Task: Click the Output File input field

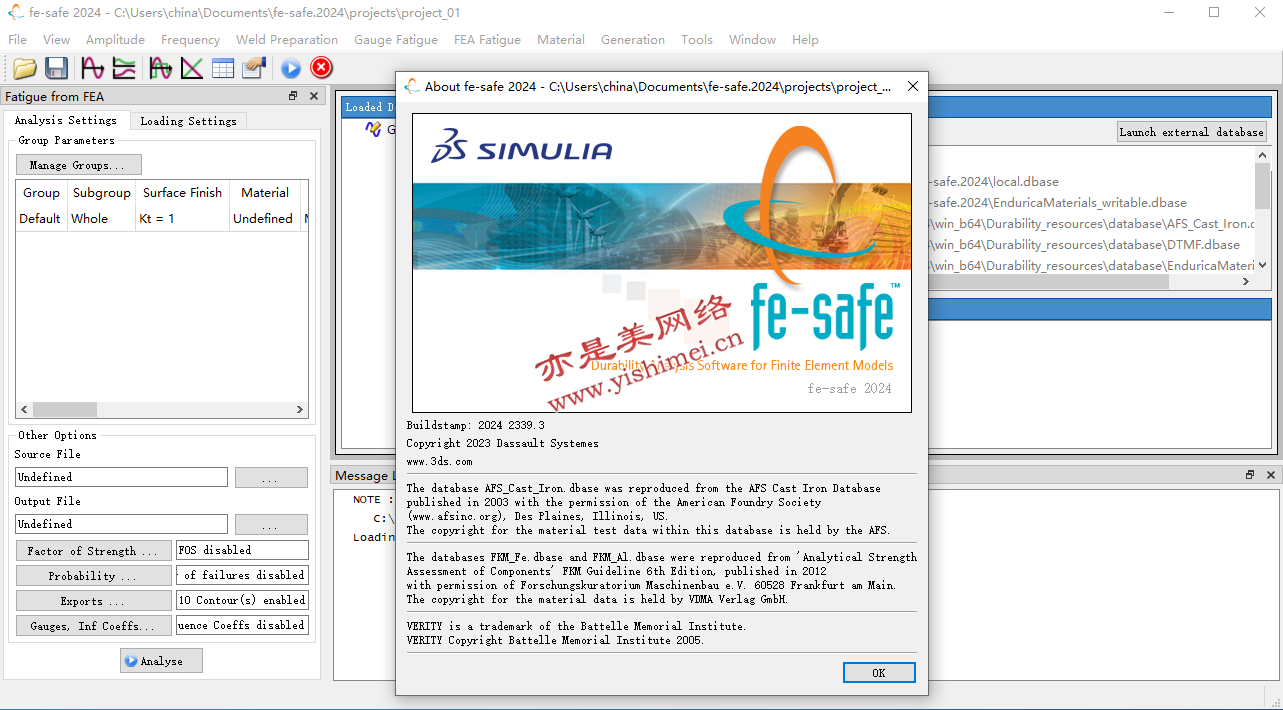Action: pyautogui.click(x=121, y=524)
